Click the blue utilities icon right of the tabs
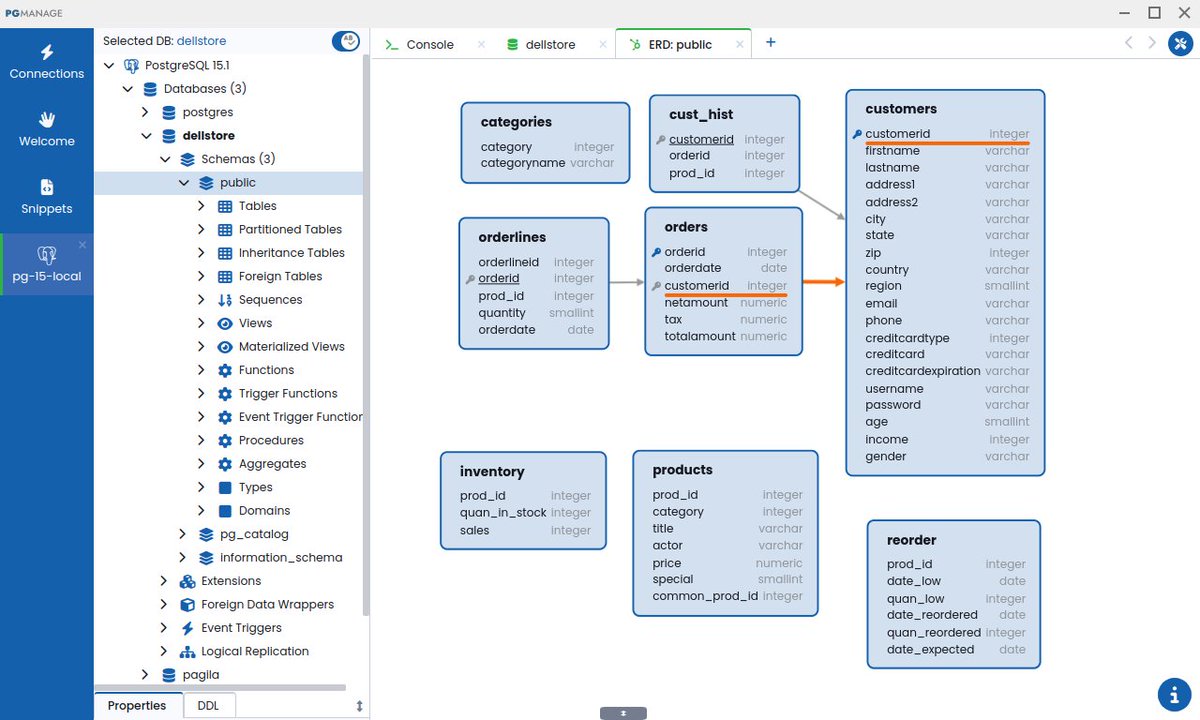This screenshot has height=720, width=1200. click(1181, 44)
